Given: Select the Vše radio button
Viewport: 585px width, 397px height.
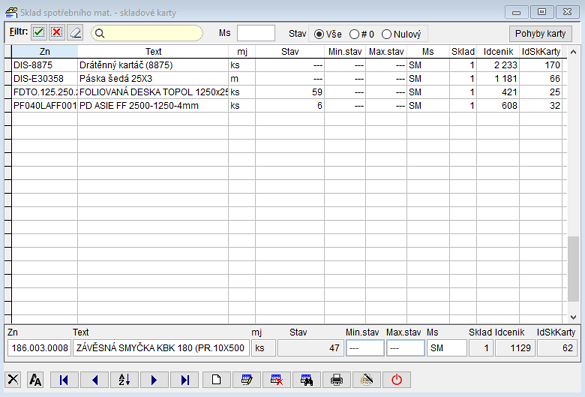Looking at the screenshot, I should coord(319,34).
